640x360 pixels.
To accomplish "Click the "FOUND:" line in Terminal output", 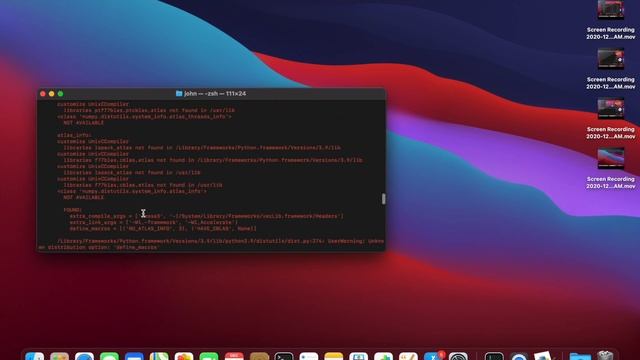I will tap(73, 210).
